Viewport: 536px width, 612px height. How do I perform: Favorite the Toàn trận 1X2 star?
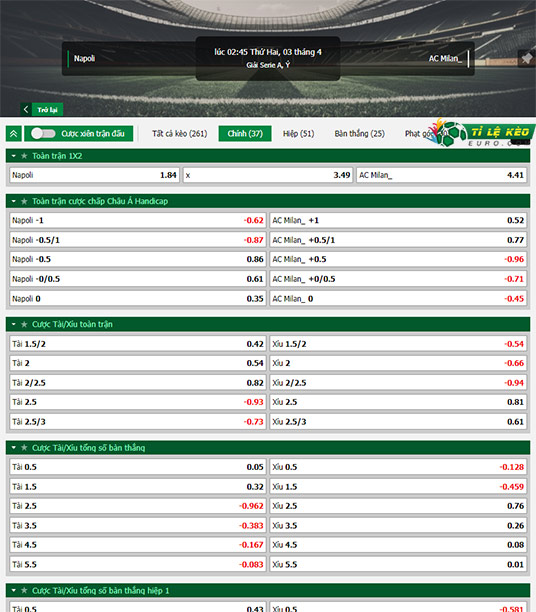24,156
